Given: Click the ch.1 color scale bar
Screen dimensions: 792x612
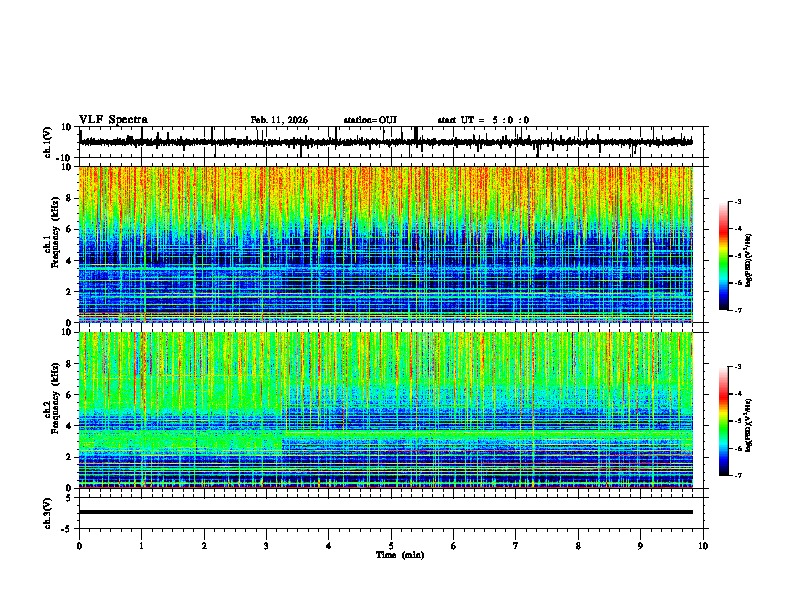Looking at the screenshot, I should coord(723,256).
